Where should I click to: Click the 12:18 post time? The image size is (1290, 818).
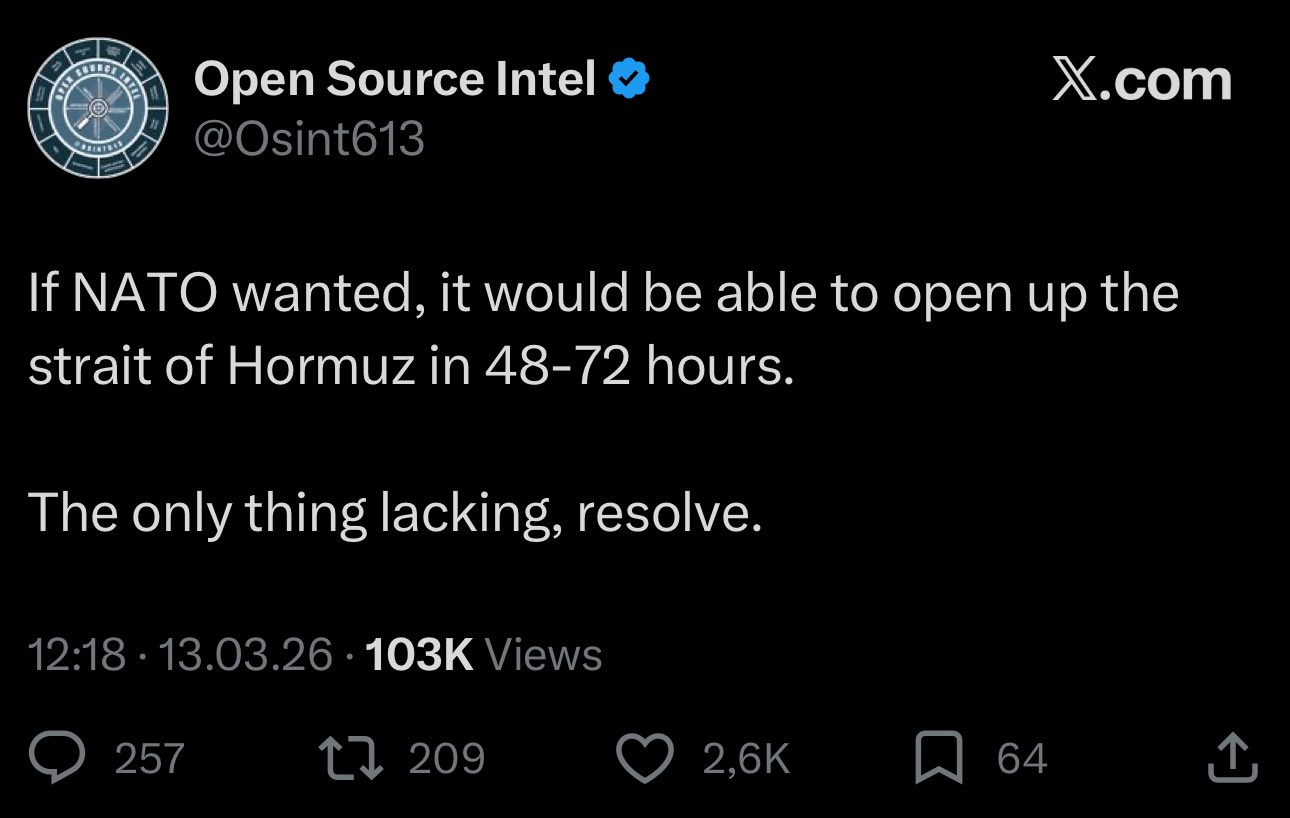tap(77, 655)
